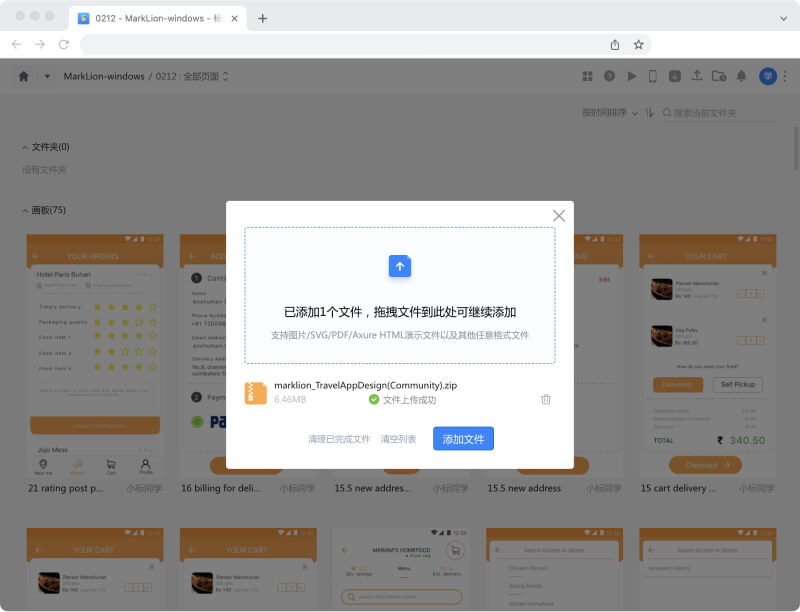Click the help question mark icon

[x=609, y=76]
